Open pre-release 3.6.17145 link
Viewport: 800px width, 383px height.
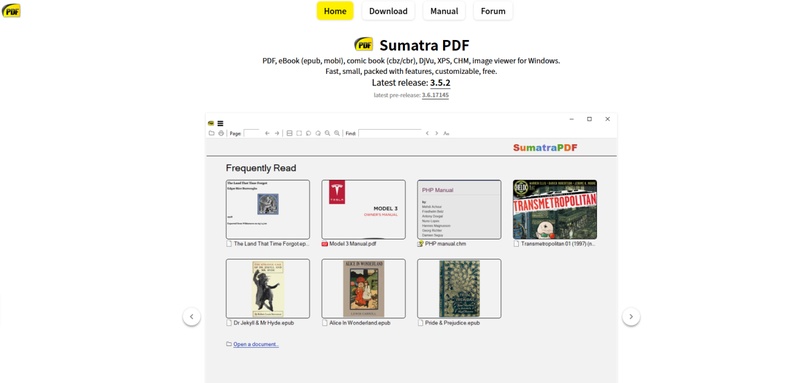coord(435,95)
